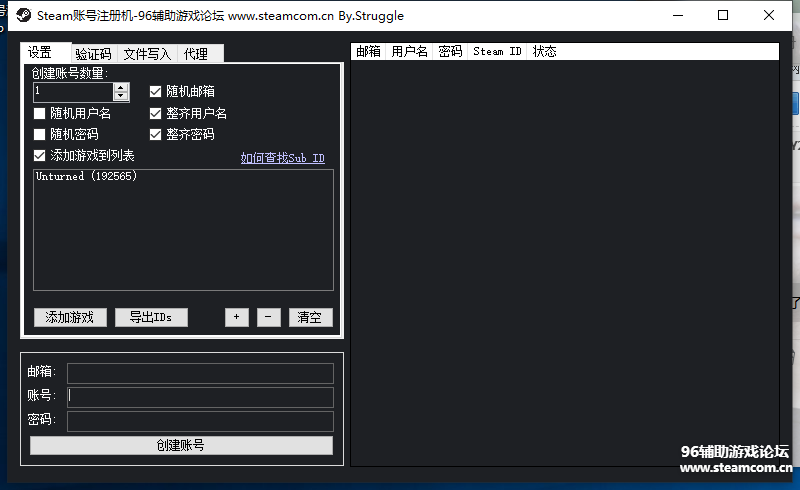Viewport: 800px width, 490px height.
Task: Switch to the 验证码 tab
Action: (93, 54)
